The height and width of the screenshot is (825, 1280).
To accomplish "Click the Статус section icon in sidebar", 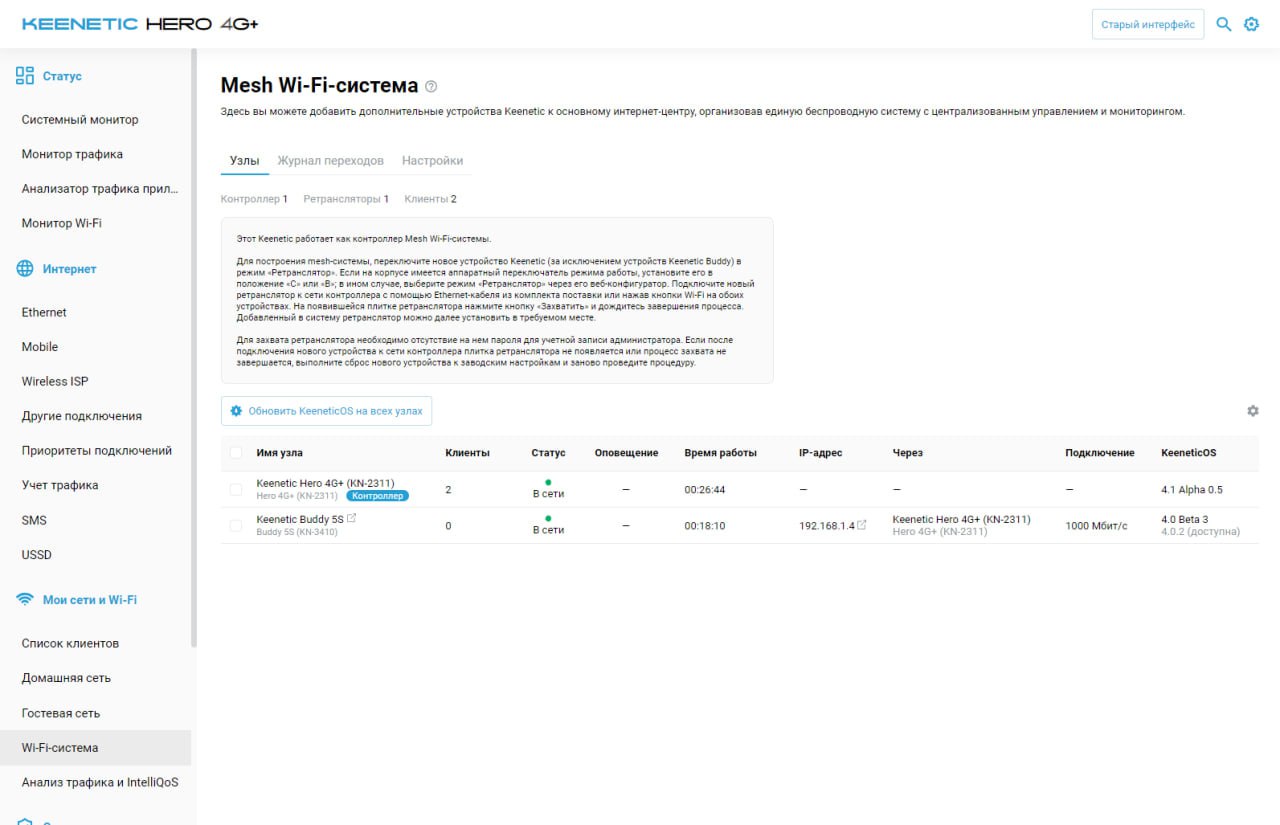I will click(x=25, y=76).
